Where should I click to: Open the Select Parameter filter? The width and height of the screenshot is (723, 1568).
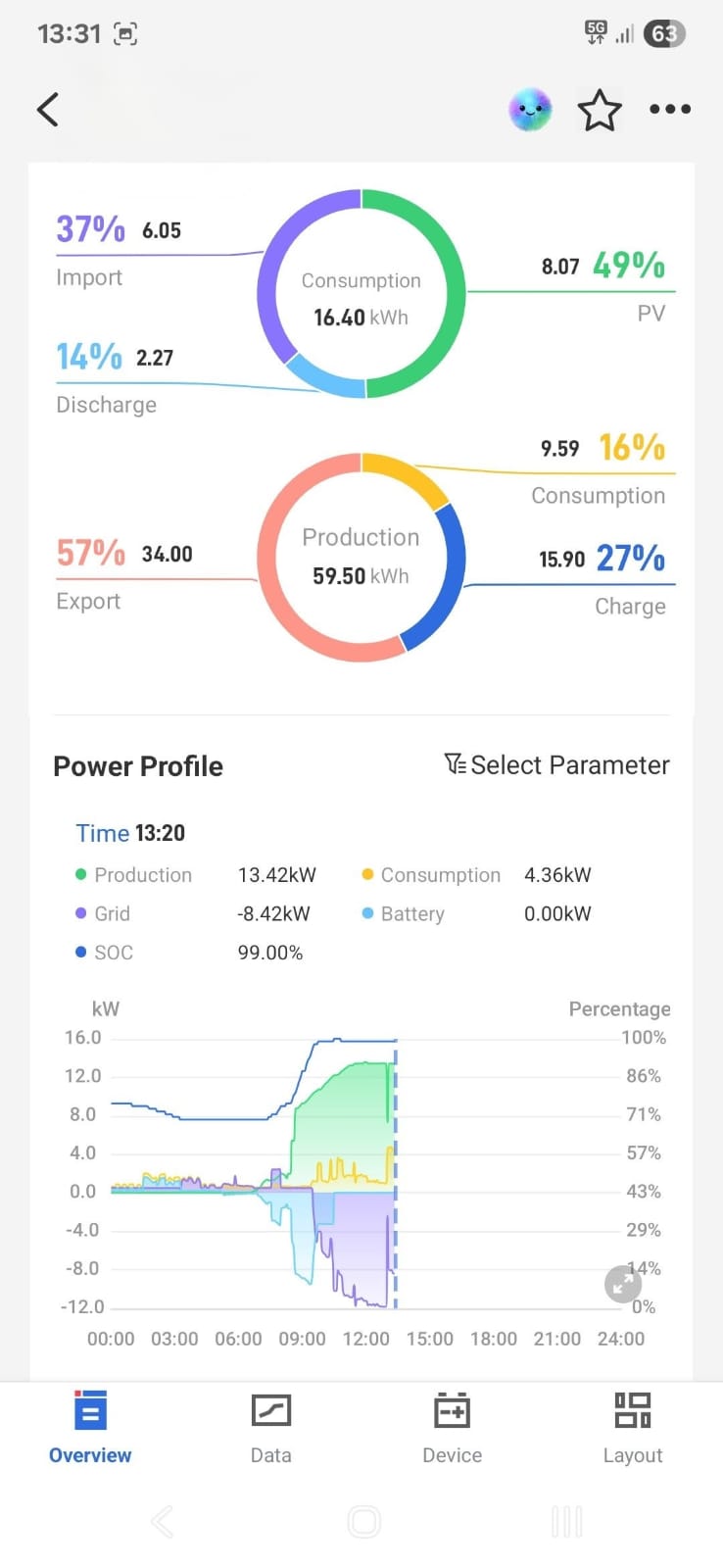(x=556, y=765)
